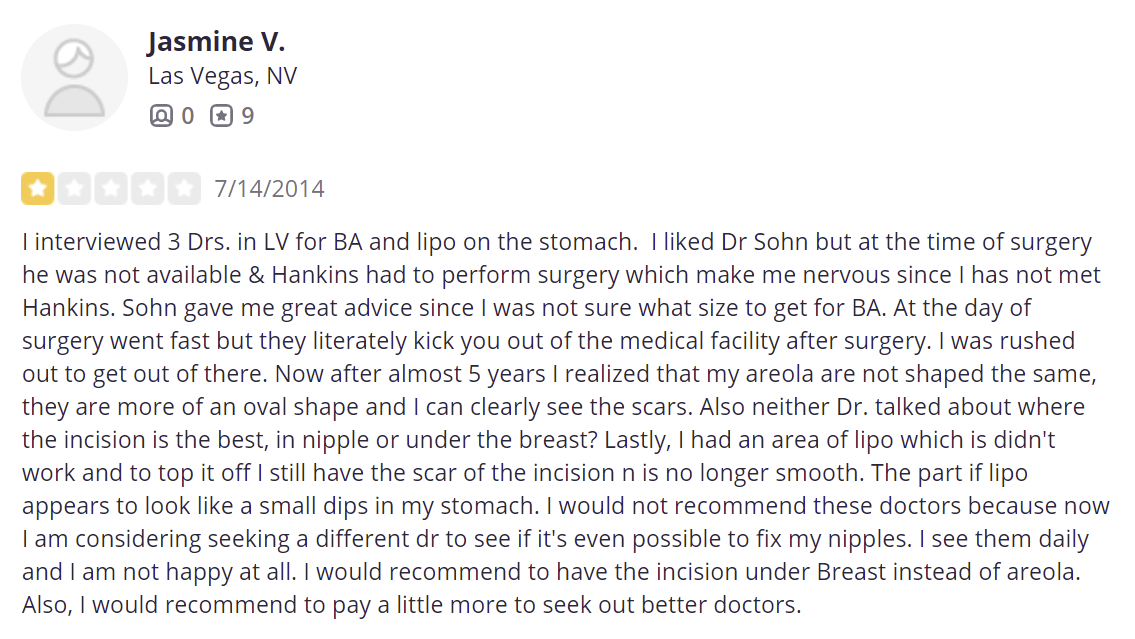Click the reviews count star badge icon

(221, 116)
